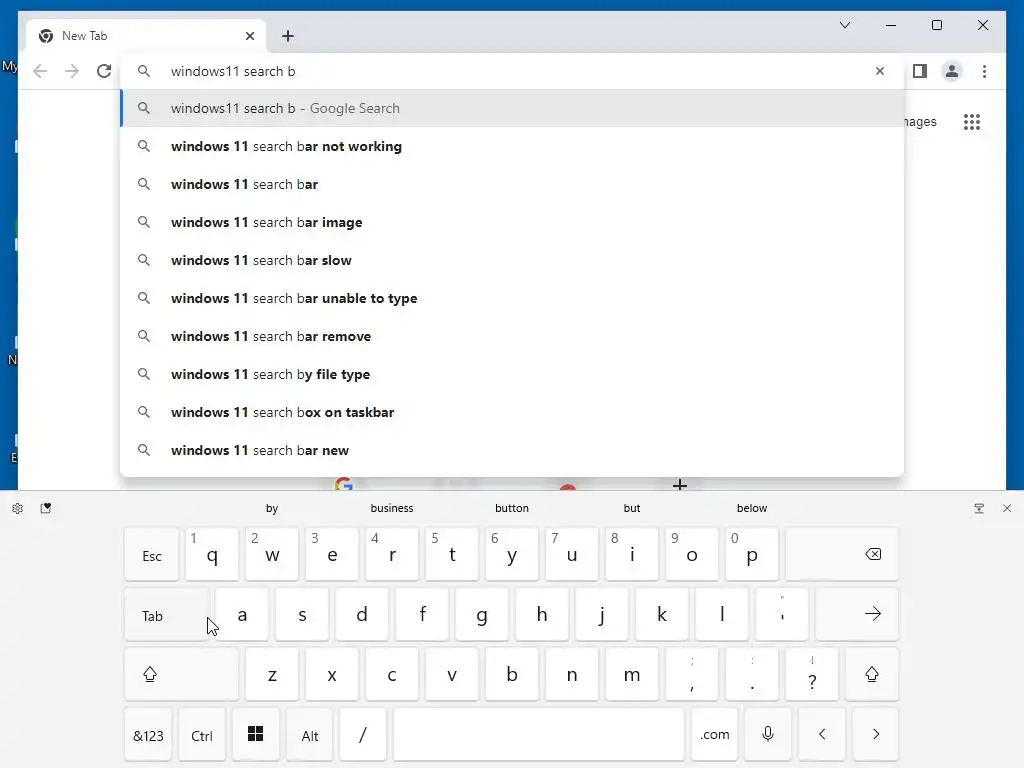The width and height of the screenshot is (1024, 768).
Task: Reload the current page
Action: pyautogui.click(x=104, y=71)
